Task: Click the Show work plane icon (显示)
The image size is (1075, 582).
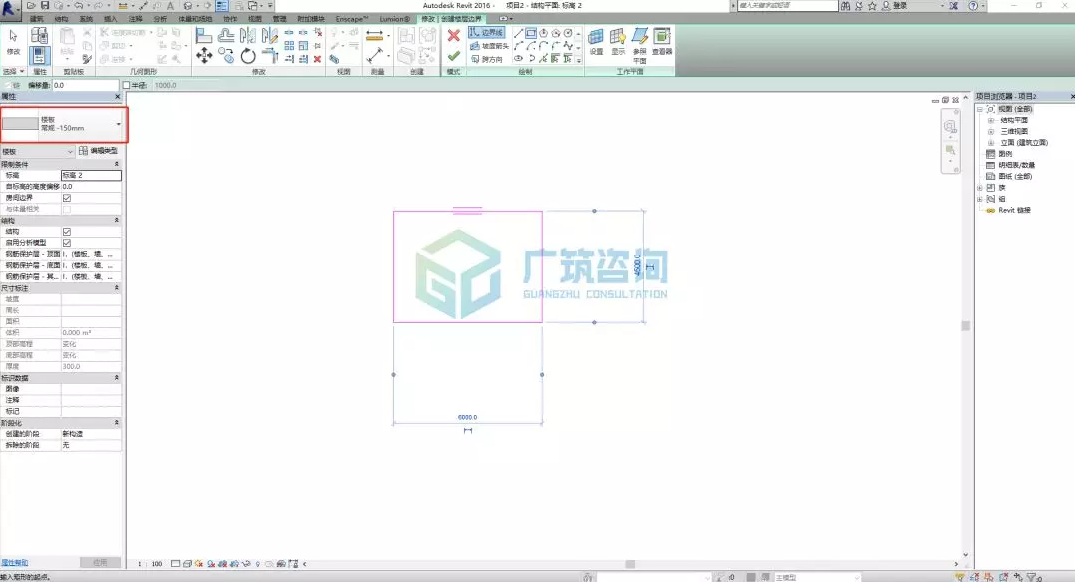Action: [618, 41]
